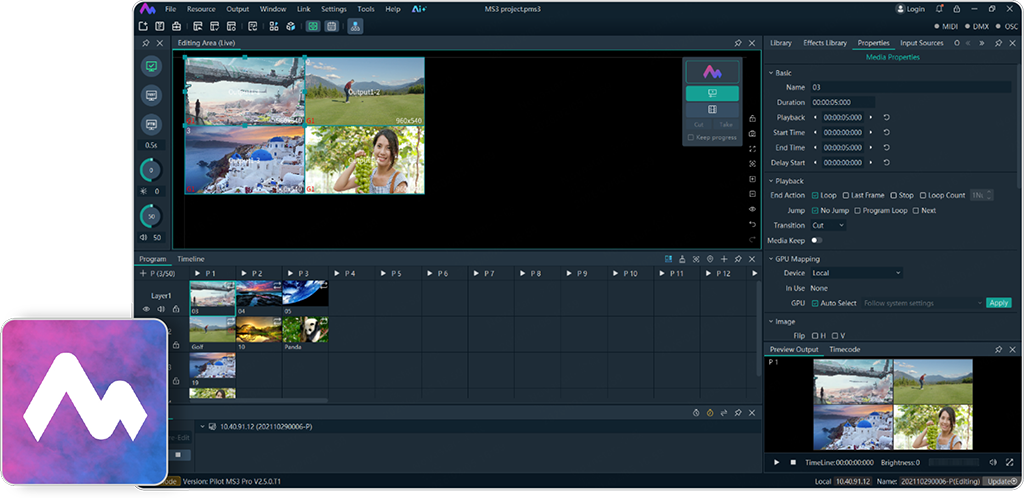Click the new project icon in toolbar
Viewport: 1024px width, 498px height.
[x=144, y=26]
